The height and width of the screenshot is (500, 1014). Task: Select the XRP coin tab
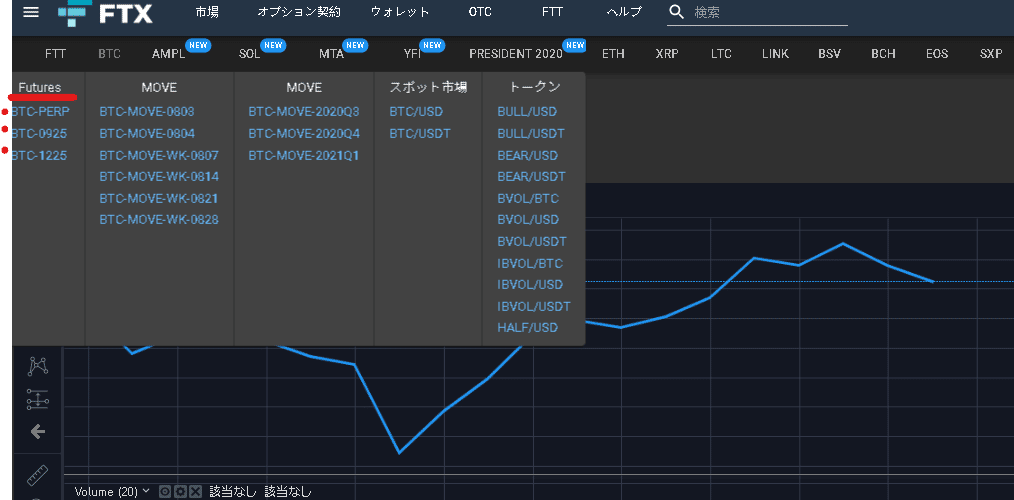click(x=667, y=54)
